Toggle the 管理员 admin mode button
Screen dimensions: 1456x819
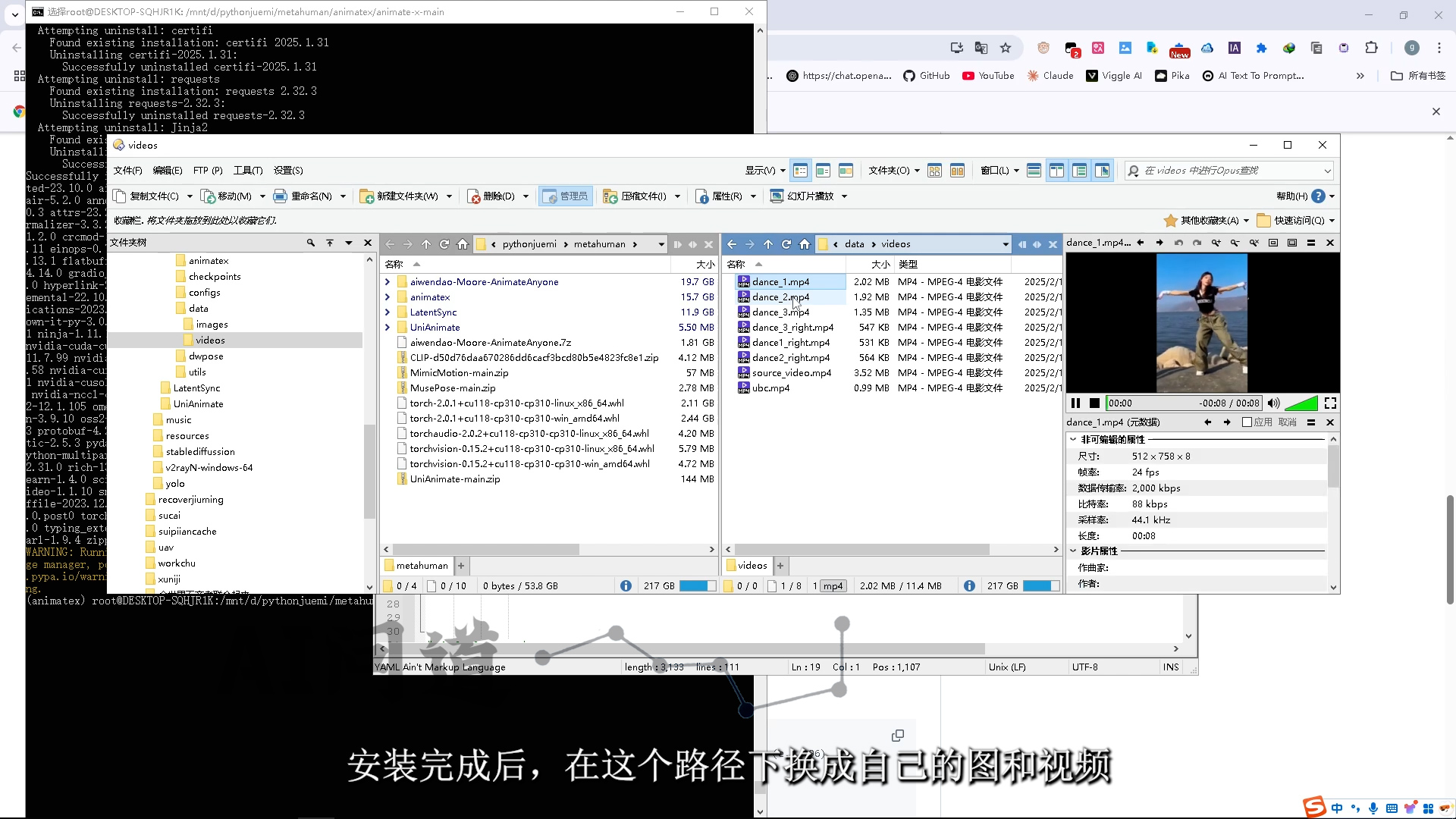pyautogui.click(x=566, y=196)
